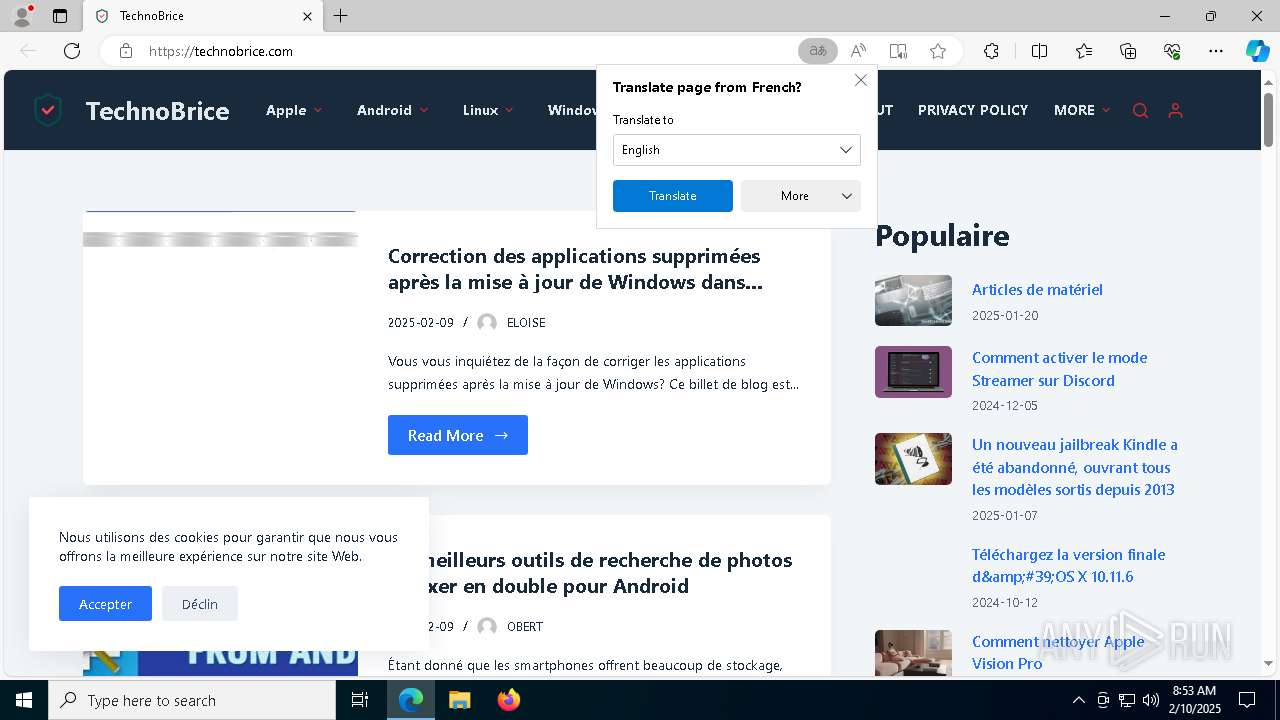1280x720 pixels.
Task: Open the PRIVACY POLICY page
Action: [973, 110]
